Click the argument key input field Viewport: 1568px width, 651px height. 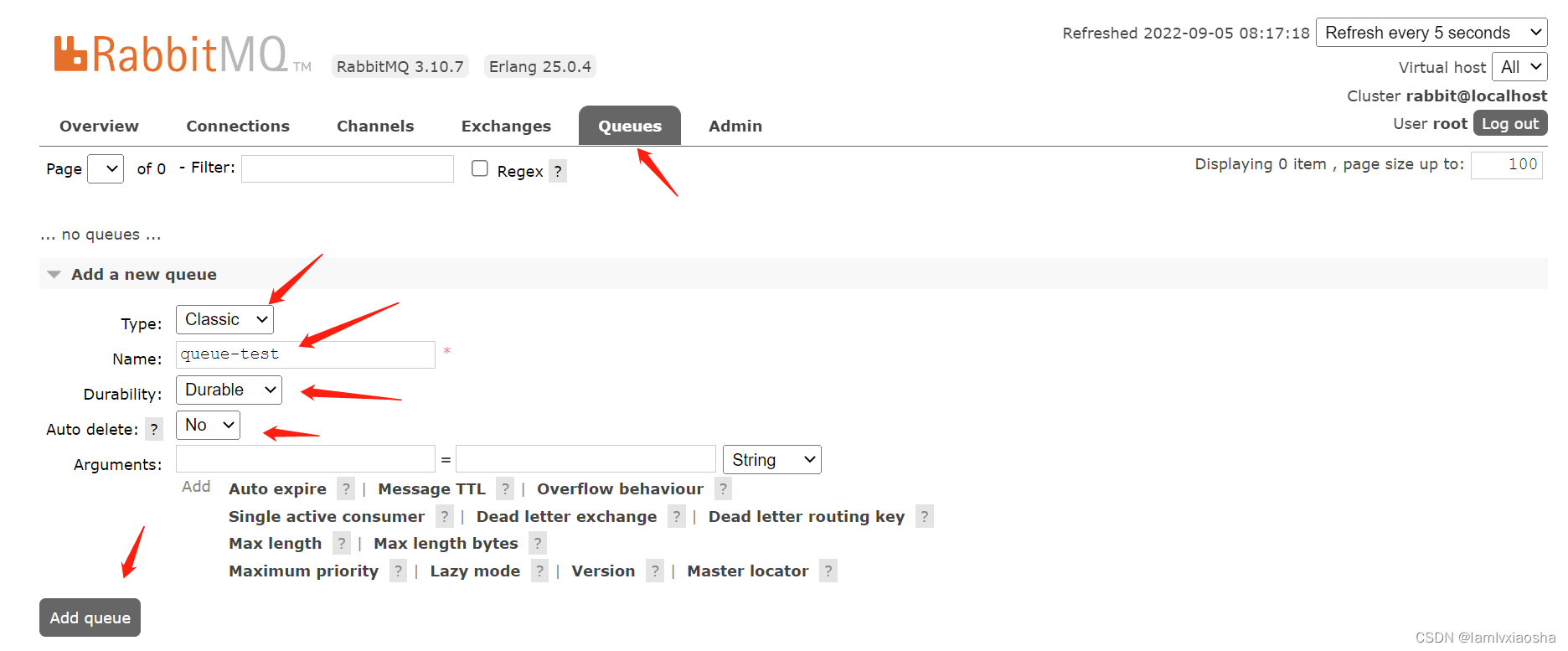coord(306,459)
